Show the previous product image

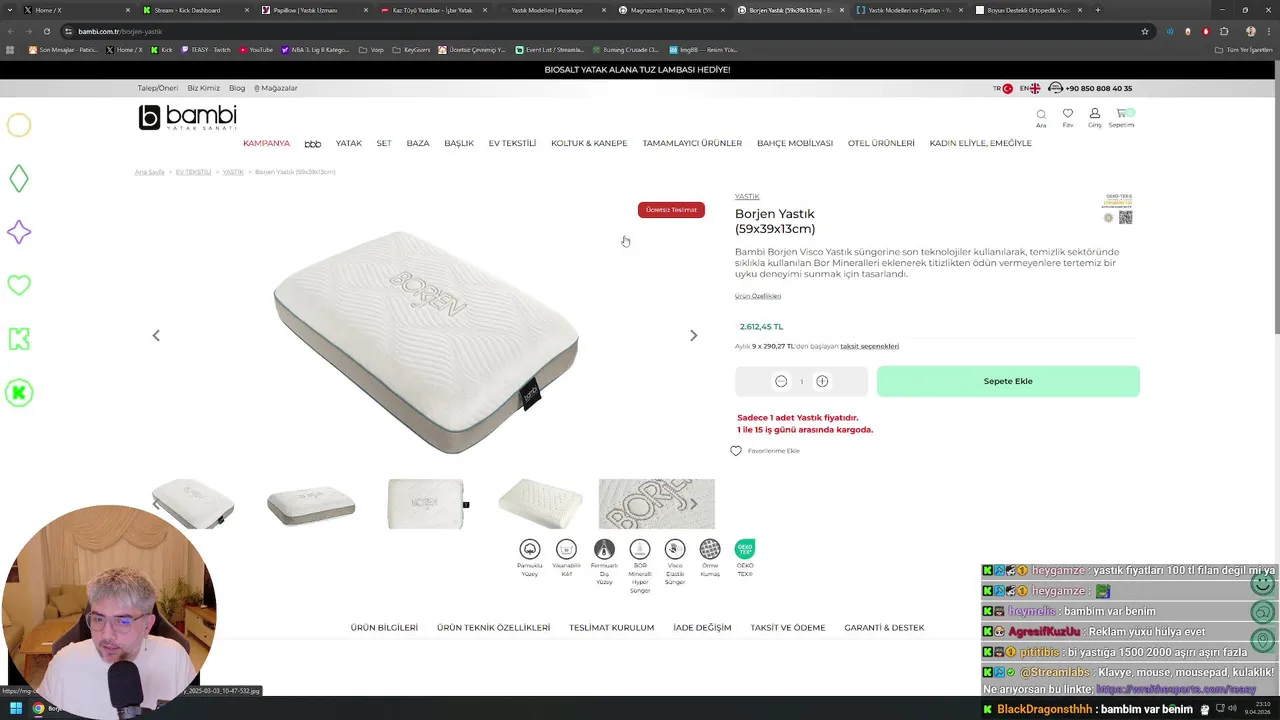[x=156, y=336]
